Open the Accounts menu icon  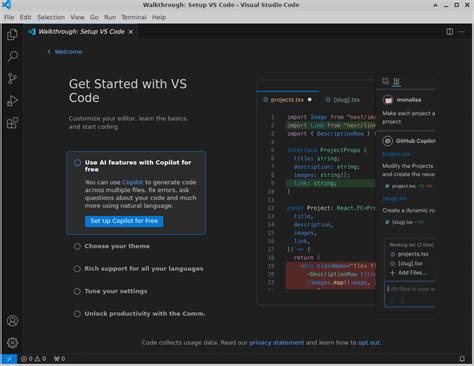(x=12, y=320)
